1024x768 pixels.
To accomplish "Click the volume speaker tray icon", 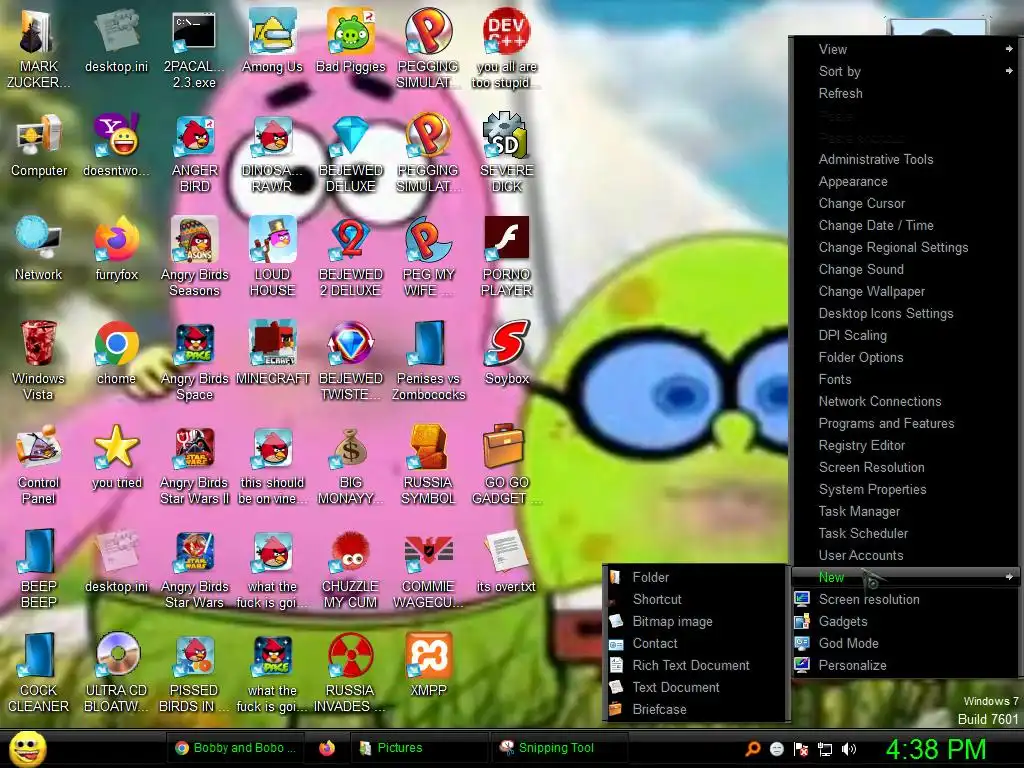I will (849, 749).
